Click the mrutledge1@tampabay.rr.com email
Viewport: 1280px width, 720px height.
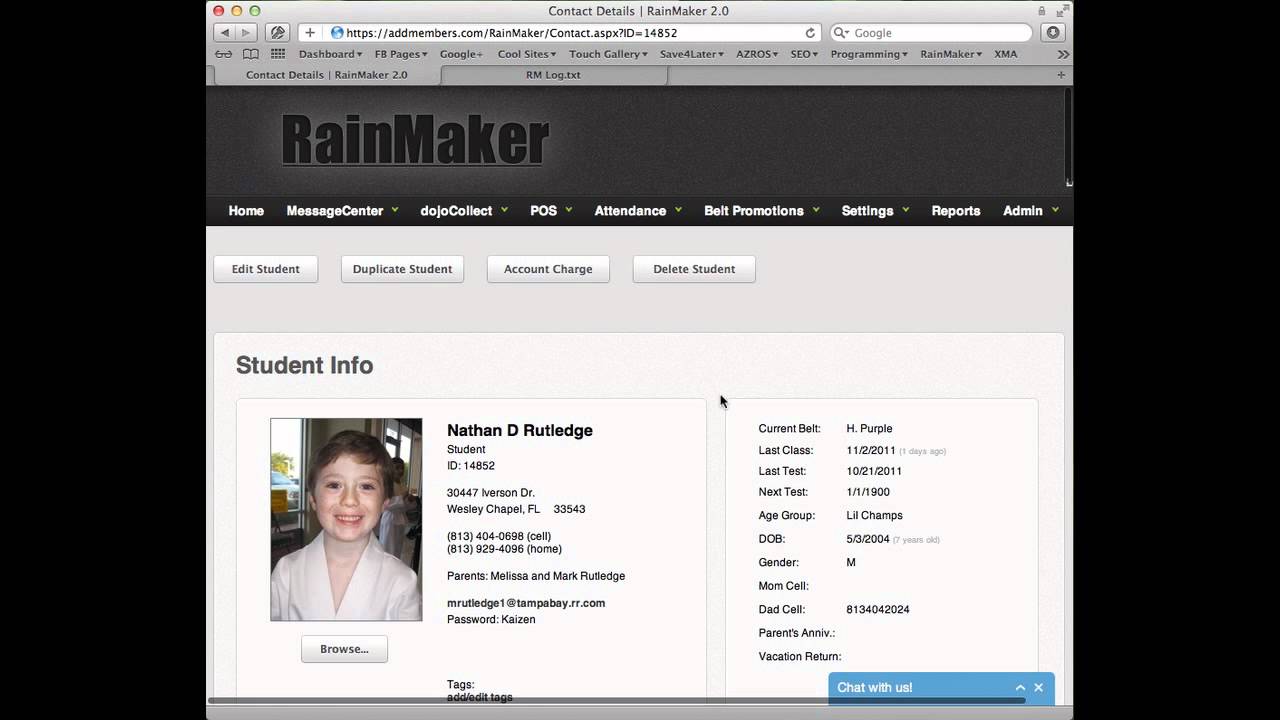(526, 603)
